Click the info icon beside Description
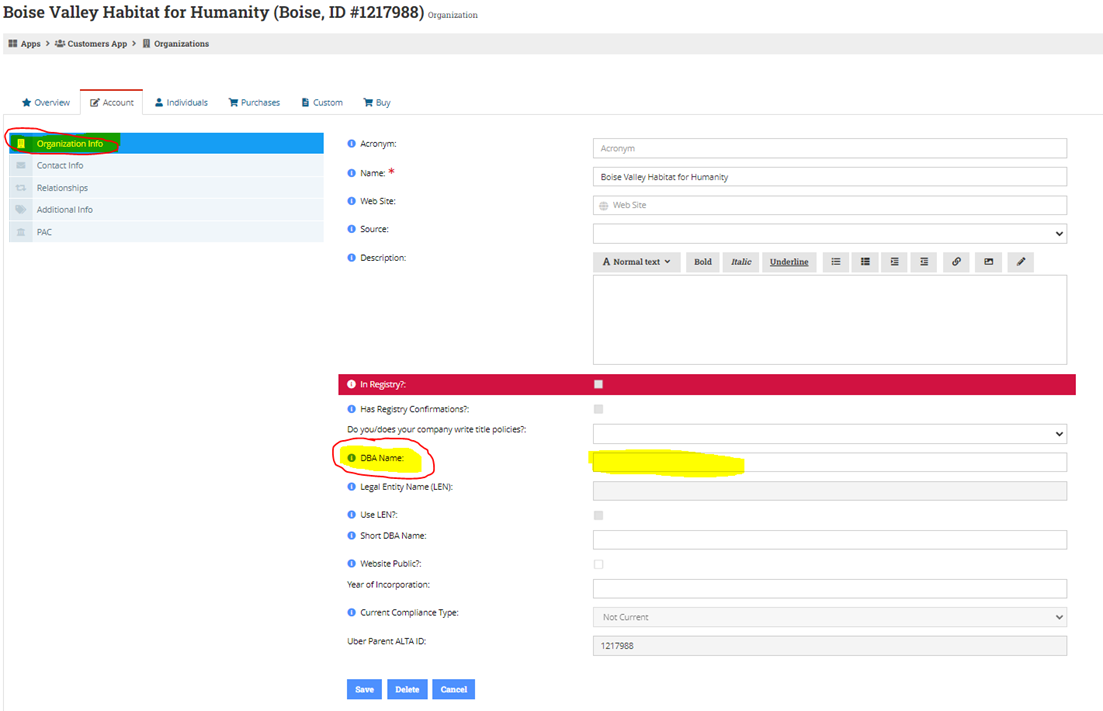Screen dimensions: 1103x711 pyautogui.click(x=351, y=258)
